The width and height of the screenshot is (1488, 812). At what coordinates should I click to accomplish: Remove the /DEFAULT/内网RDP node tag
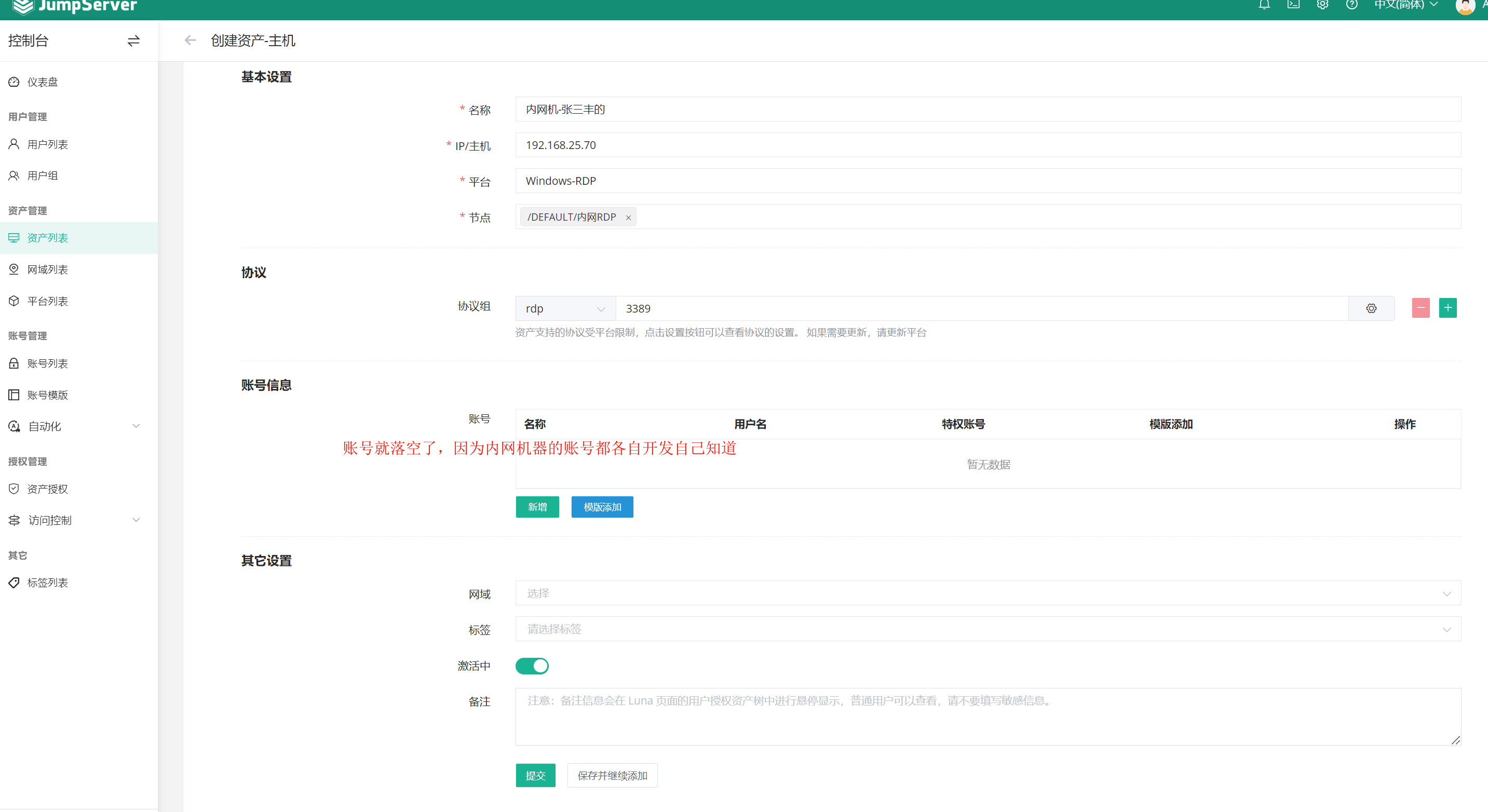point(628,218)
